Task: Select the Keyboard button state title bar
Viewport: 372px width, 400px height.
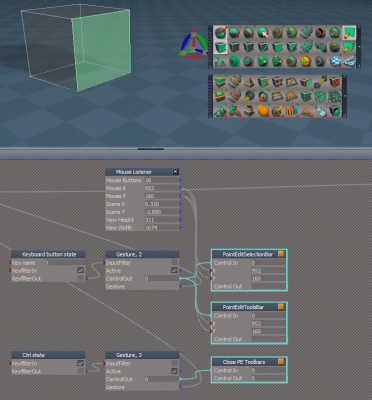Action: point(49,254)
